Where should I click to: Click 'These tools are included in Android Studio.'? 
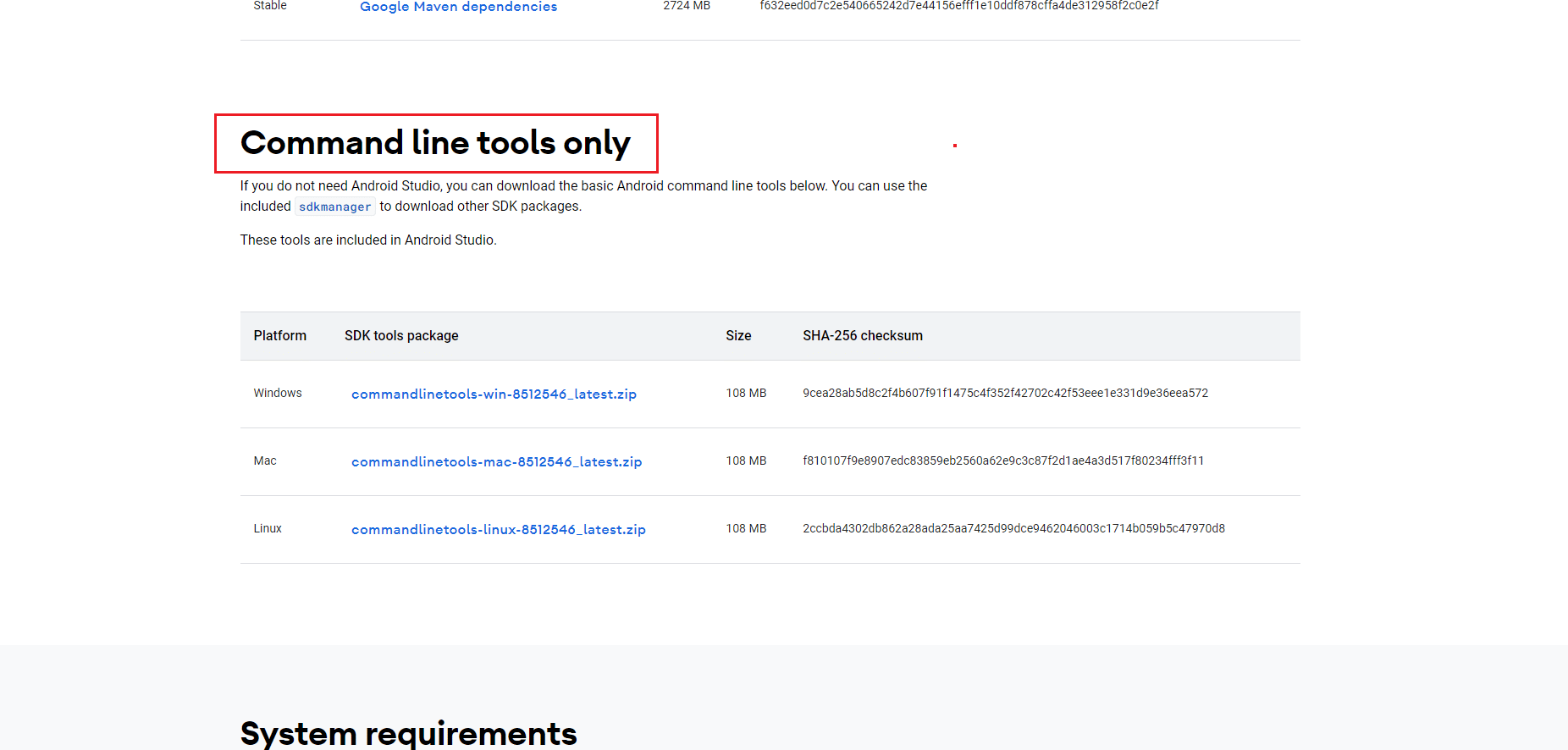(368, 240)
